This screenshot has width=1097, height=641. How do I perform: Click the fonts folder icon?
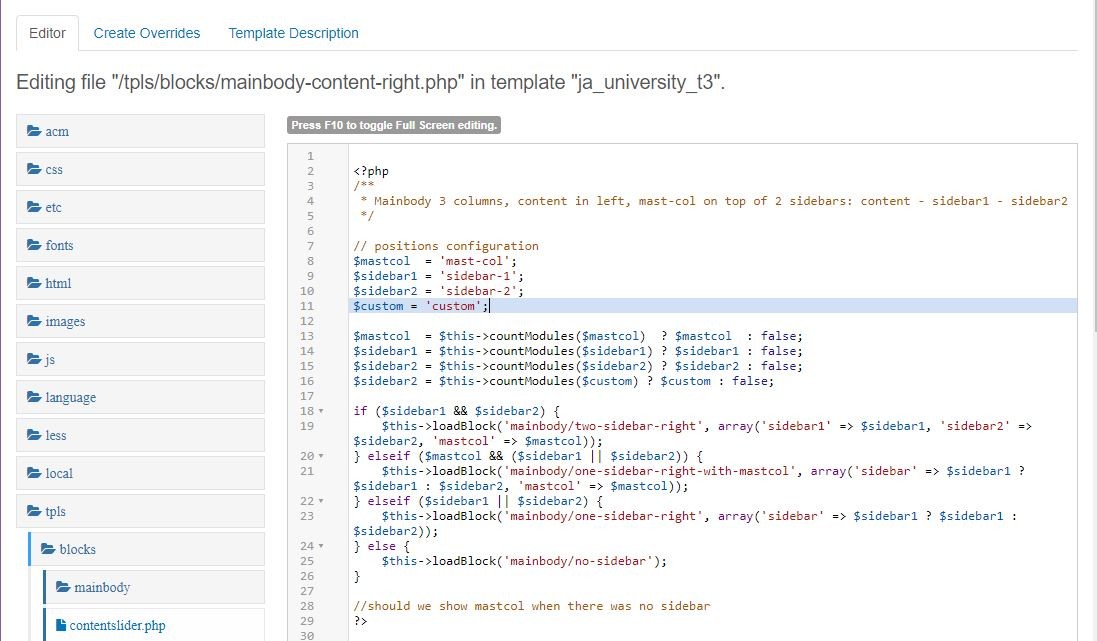[34, 245]
